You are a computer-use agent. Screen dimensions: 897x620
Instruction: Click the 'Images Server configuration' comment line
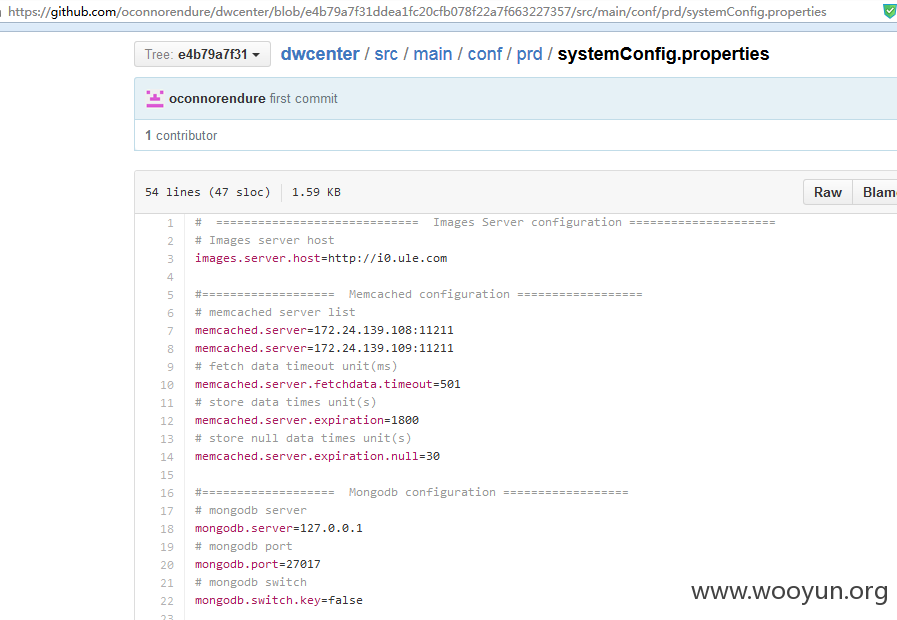(x=485, y=222)
